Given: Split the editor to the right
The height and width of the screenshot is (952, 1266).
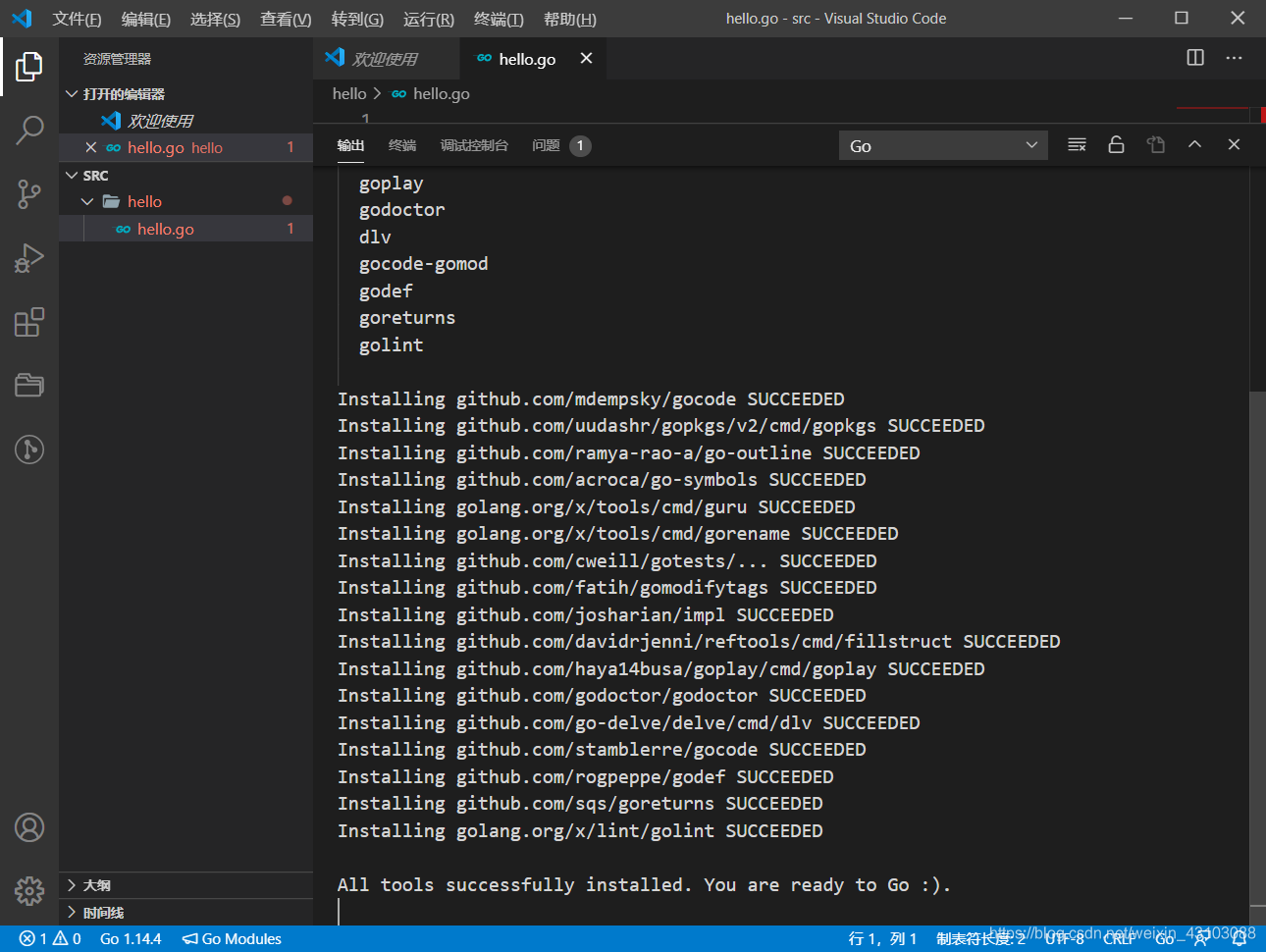Looking at the screenshot, I should [x=1195, y=58].
